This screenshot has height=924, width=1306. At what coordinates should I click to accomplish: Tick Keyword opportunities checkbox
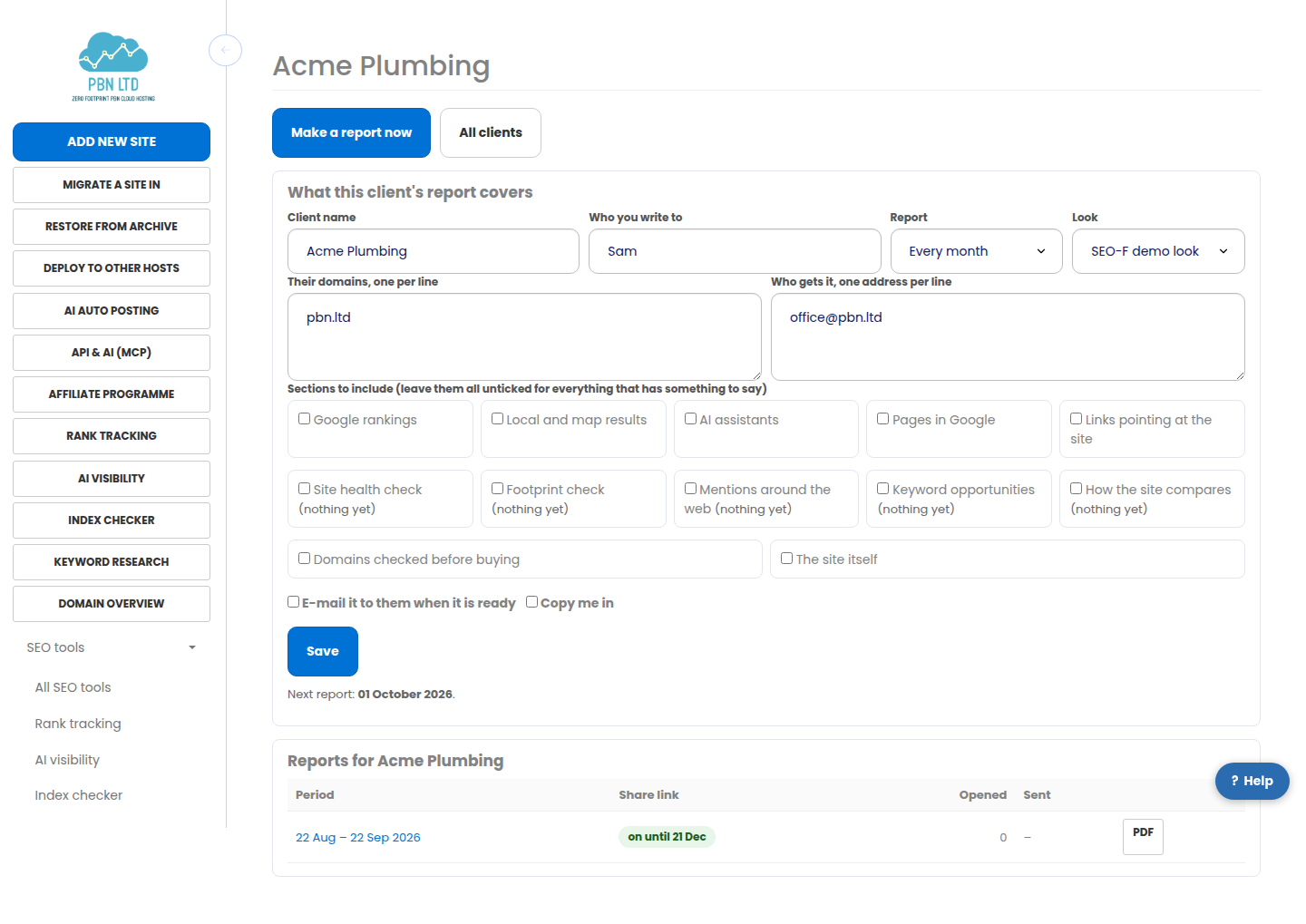tap(882, 489)
